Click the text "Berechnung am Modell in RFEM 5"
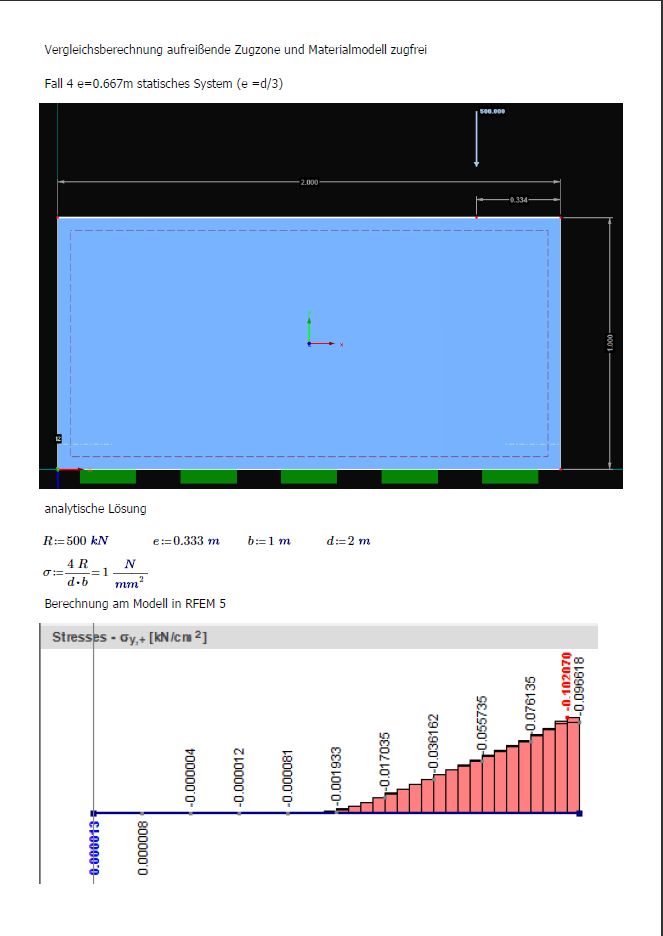The height and width of the screenshot is (936, 663). pyautogui.click(x=135, y=604)
